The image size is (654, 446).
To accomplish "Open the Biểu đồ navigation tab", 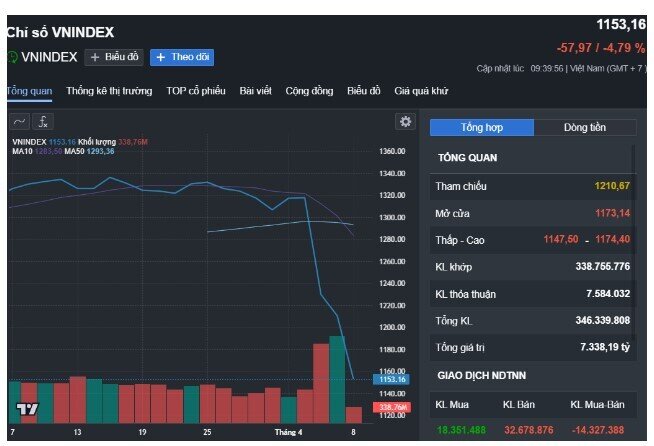I will (364, 91).
